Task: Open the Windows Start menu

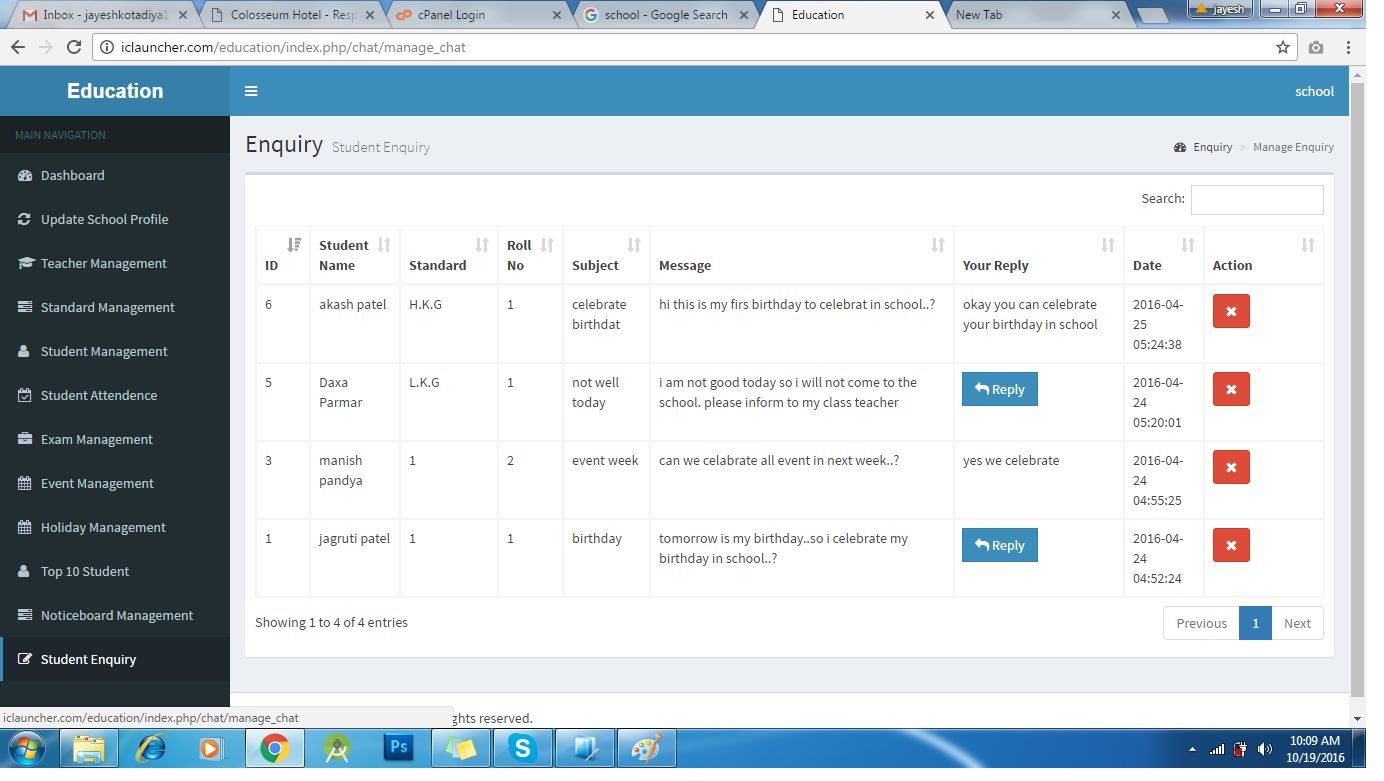Action: point(27,748)
